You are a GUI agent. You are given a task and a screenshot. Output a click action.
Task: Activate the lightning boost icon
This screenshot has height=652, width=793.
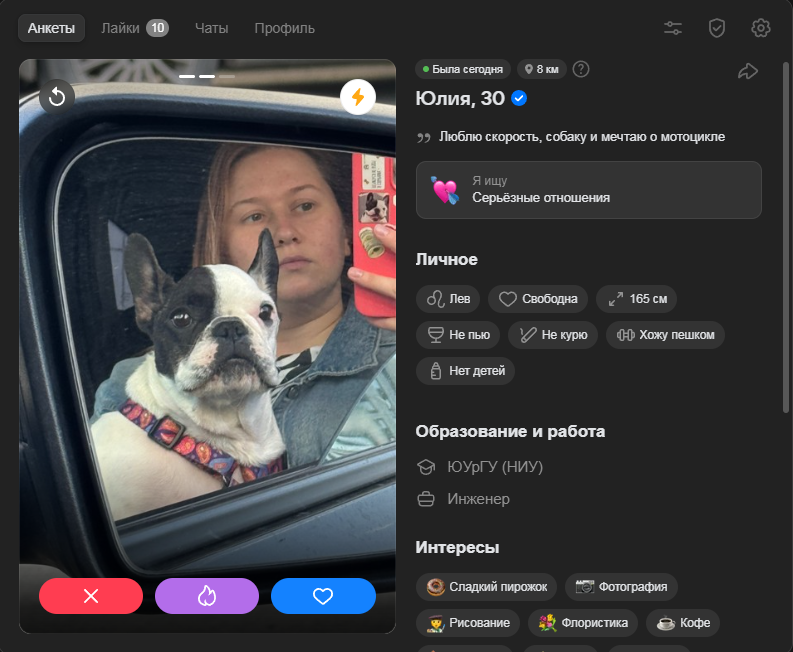click(357, 97)
